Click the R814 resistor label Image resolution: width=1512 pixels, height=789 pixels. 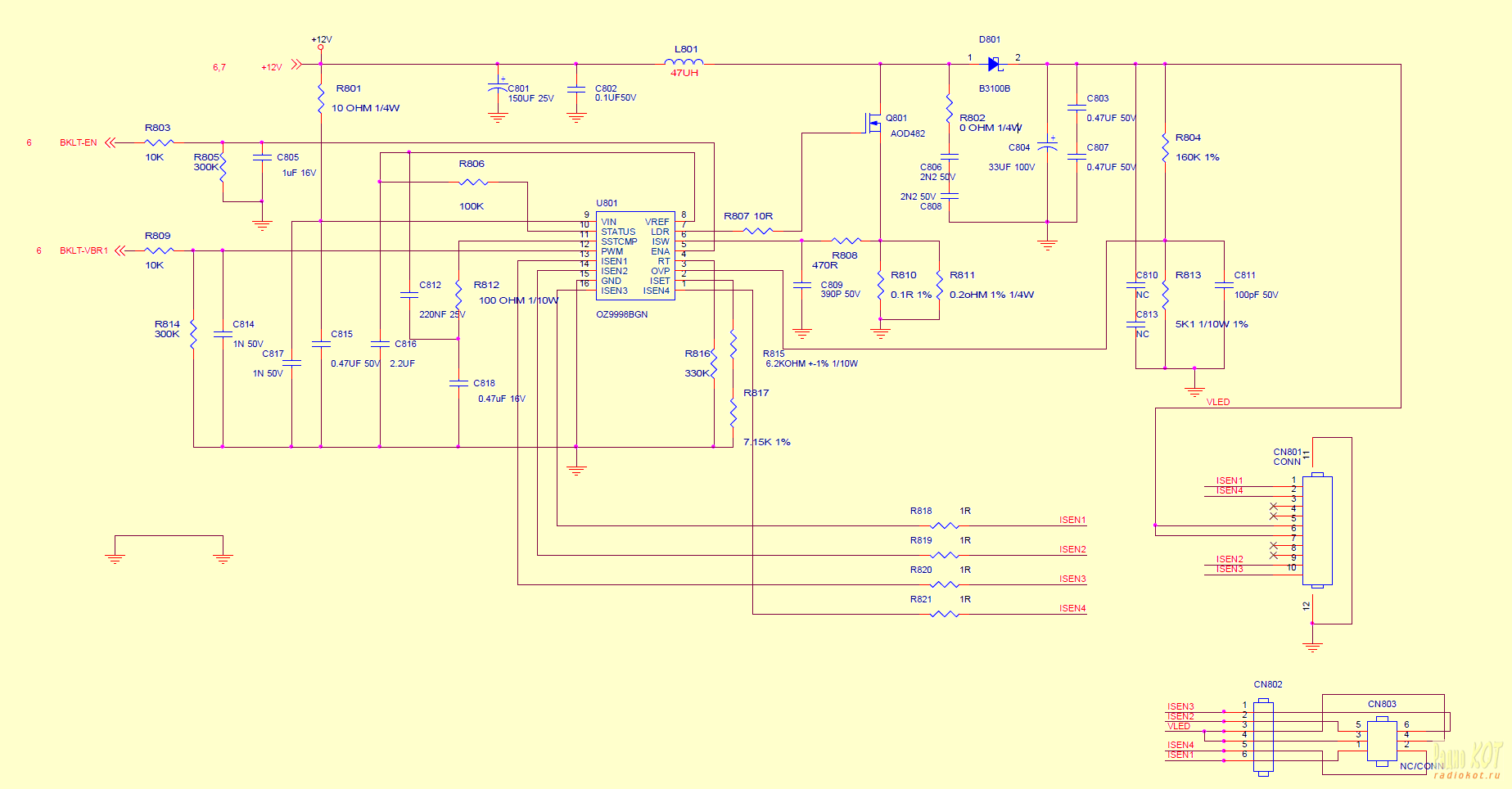coord(167,324)
